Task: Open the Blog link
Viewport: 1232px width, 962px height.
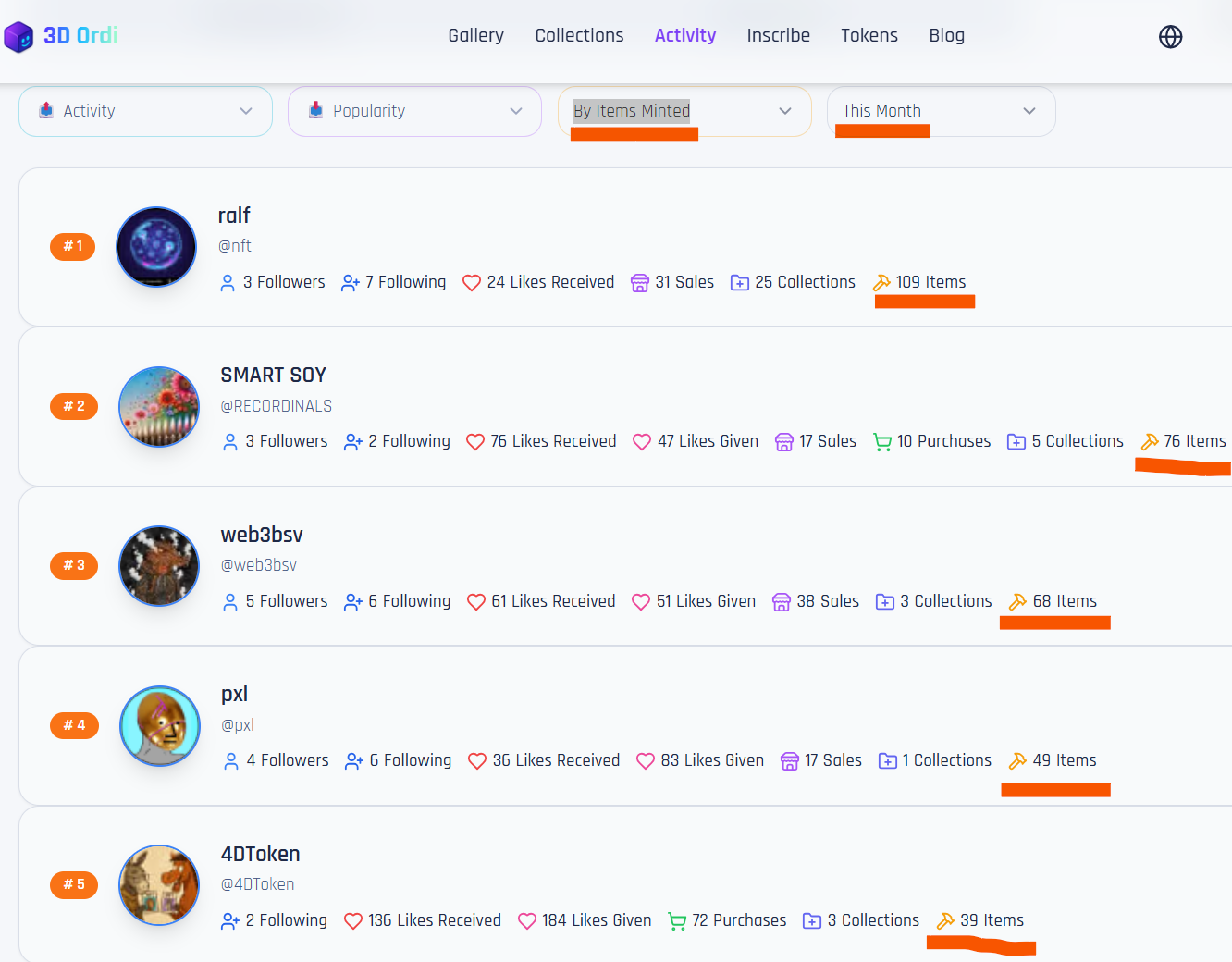Action: [946, 35]
